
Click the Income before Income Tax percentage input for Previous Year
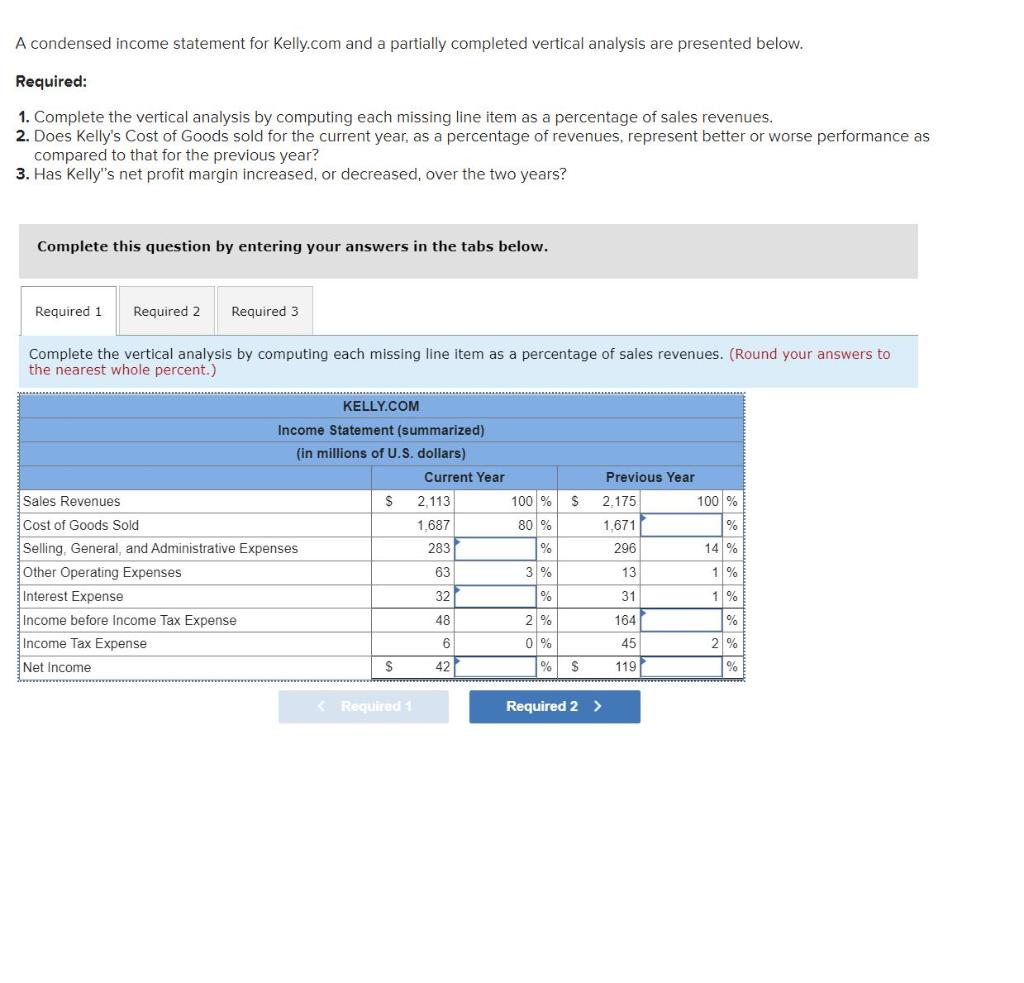click(683, 620)
